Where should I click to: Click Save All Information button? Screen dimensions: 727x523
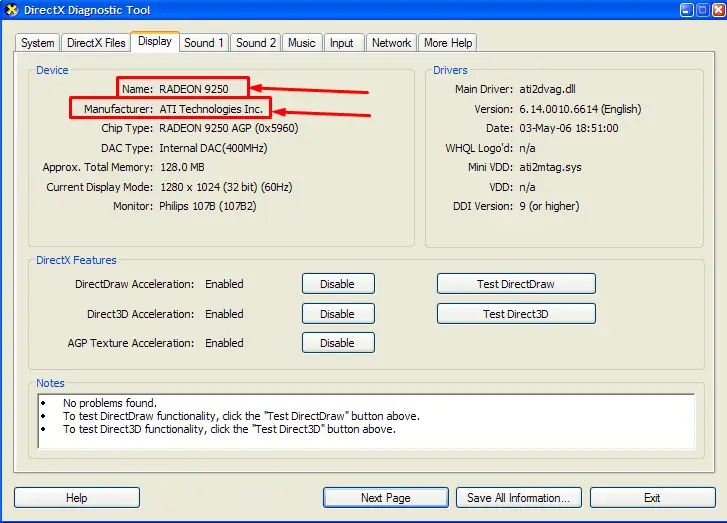pyautogui.click(x=518, y=498)
